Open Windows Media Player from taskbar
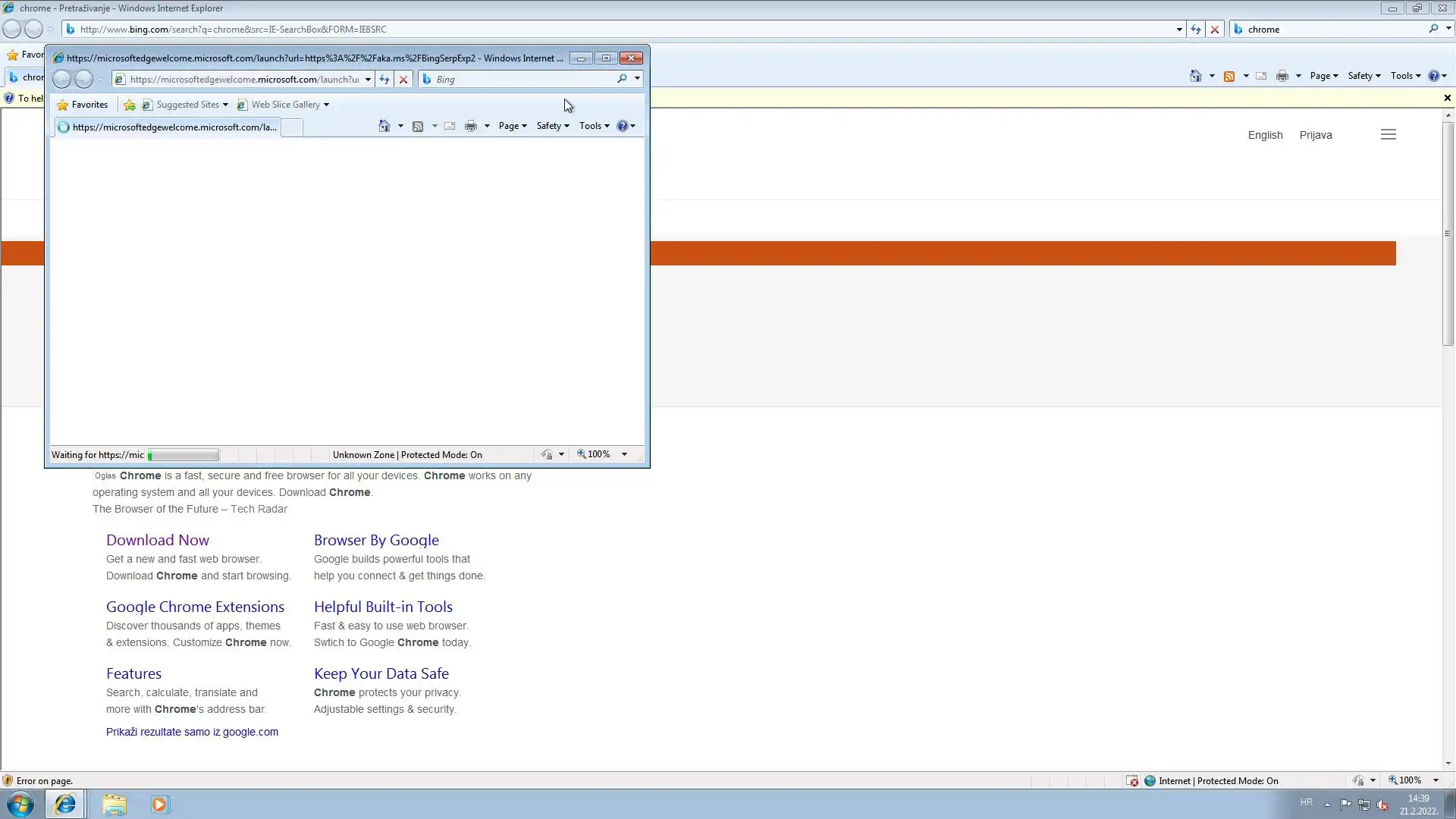 (x=159, y=805)
